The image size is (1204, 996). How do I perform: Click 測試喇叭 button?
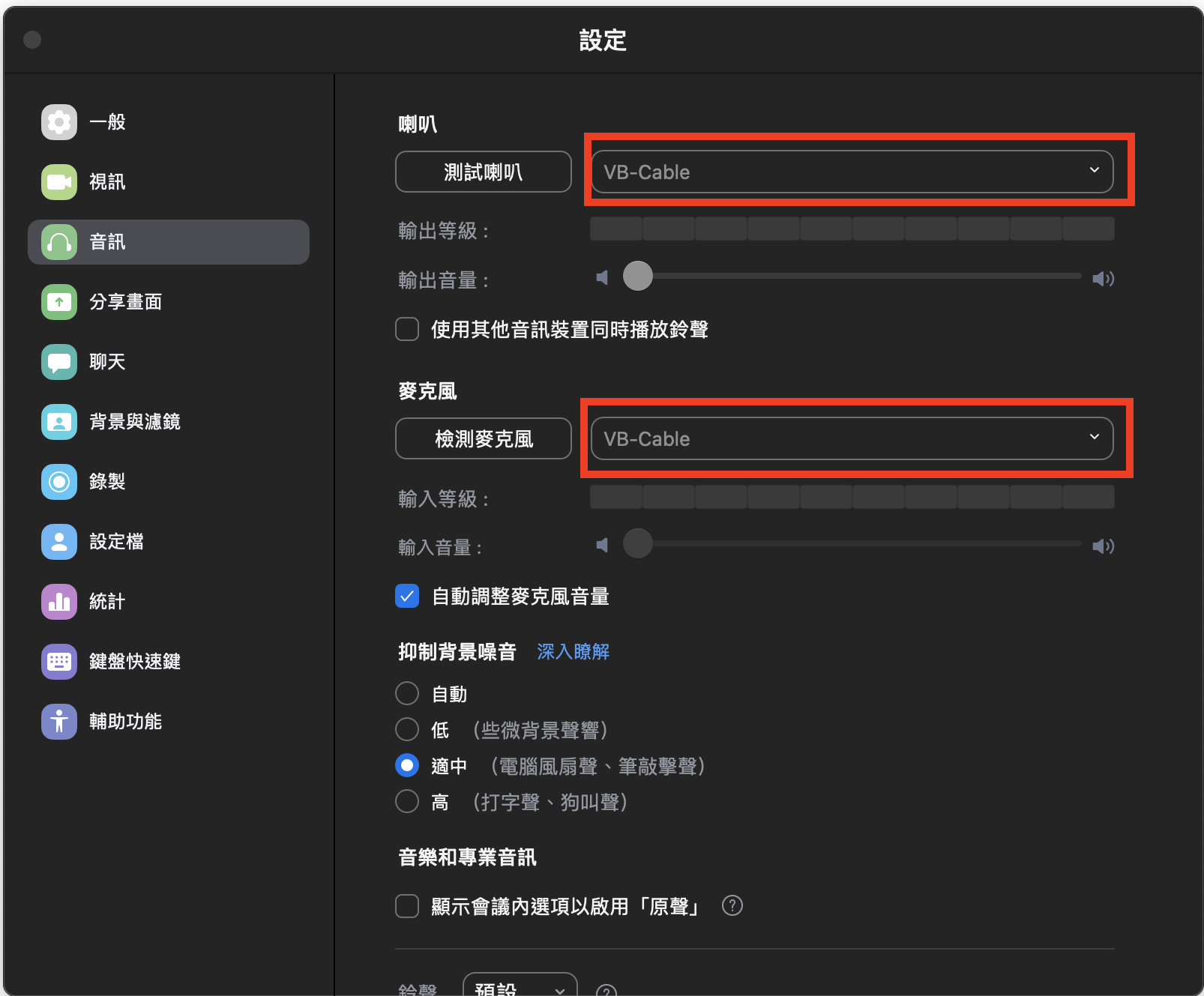point(484,172)
